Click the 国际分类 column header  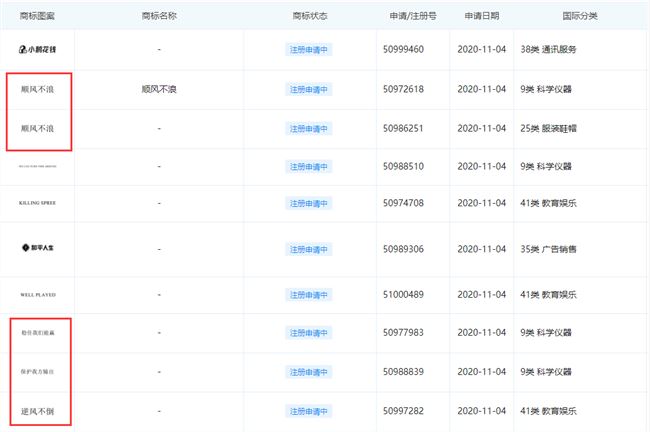click(580, 16)
